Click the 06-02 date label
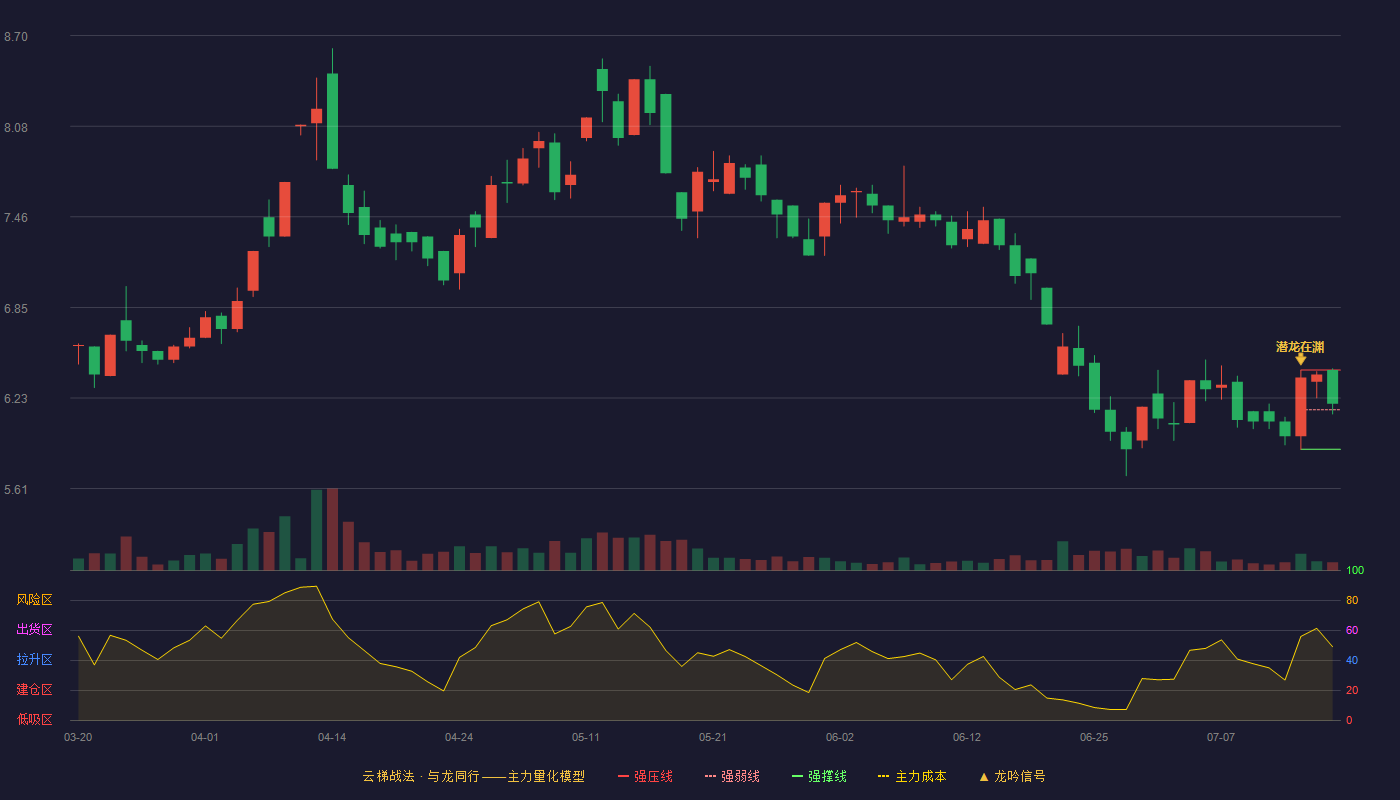 (840, 737)
